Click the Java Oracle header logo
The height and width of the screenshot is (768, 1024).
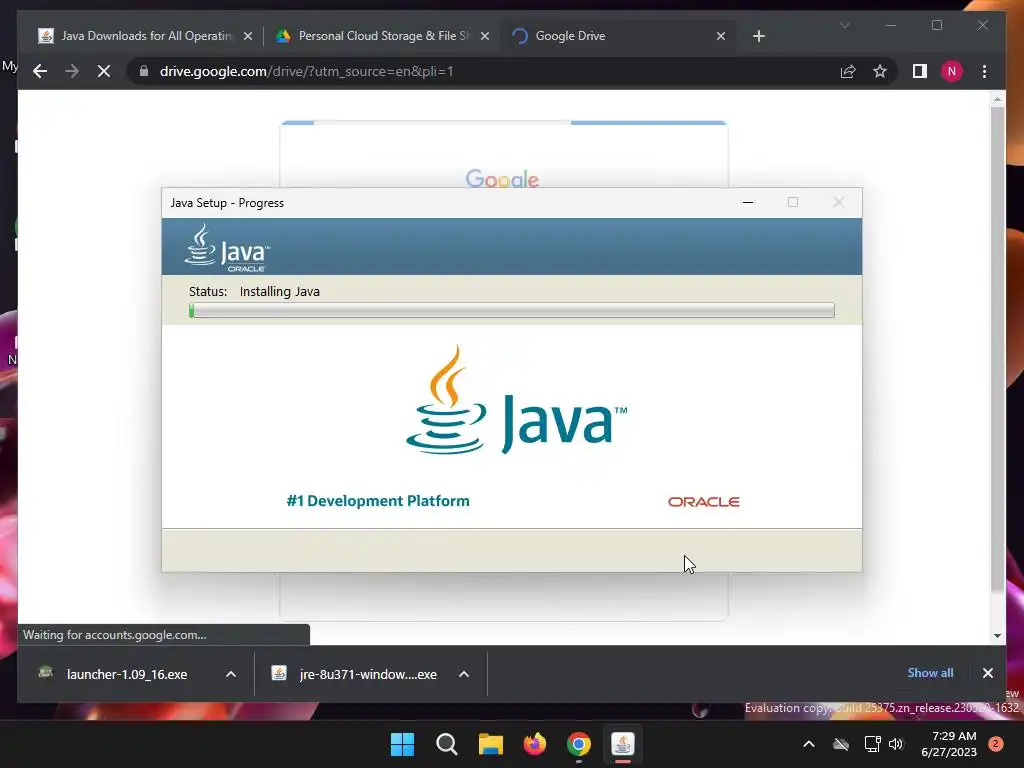click(227, 248)
